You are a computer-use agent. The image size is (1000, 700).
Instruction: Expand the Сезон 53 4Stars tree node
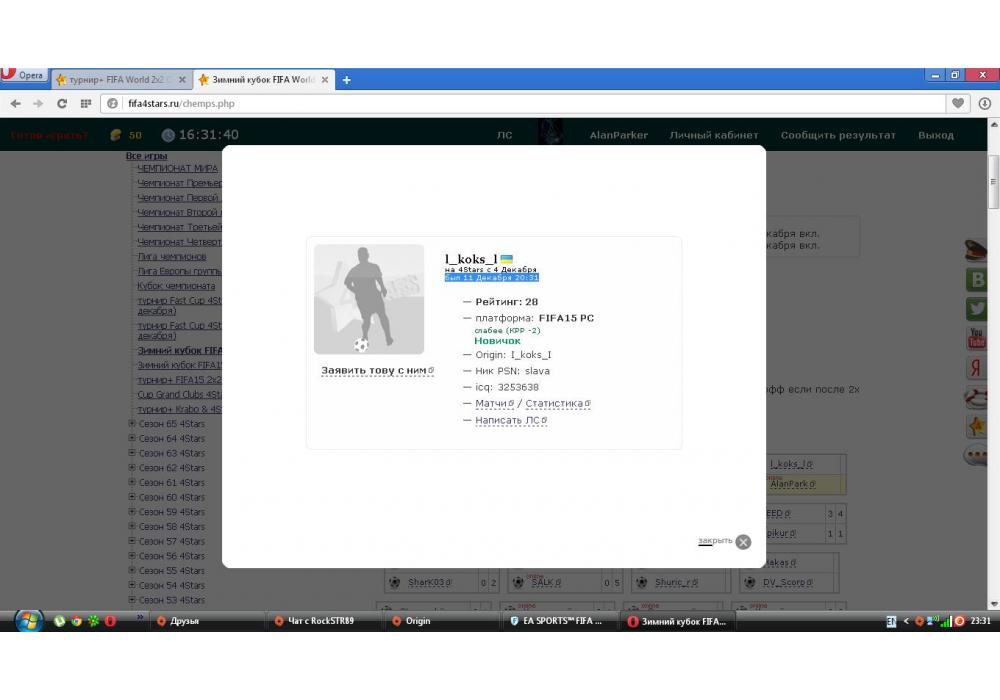tap(132, 600)
